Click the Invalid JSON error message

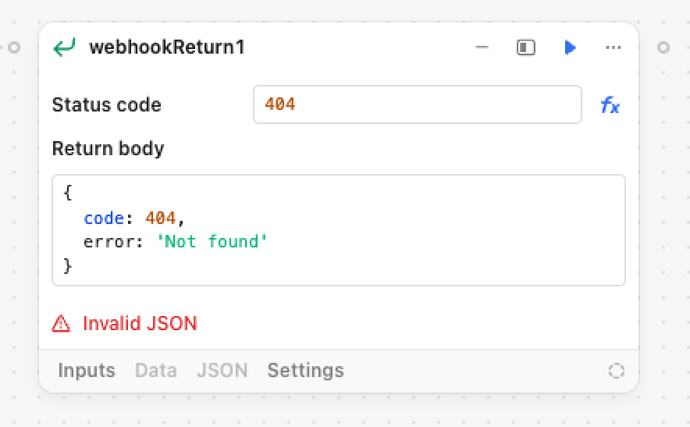coord(140,324)
